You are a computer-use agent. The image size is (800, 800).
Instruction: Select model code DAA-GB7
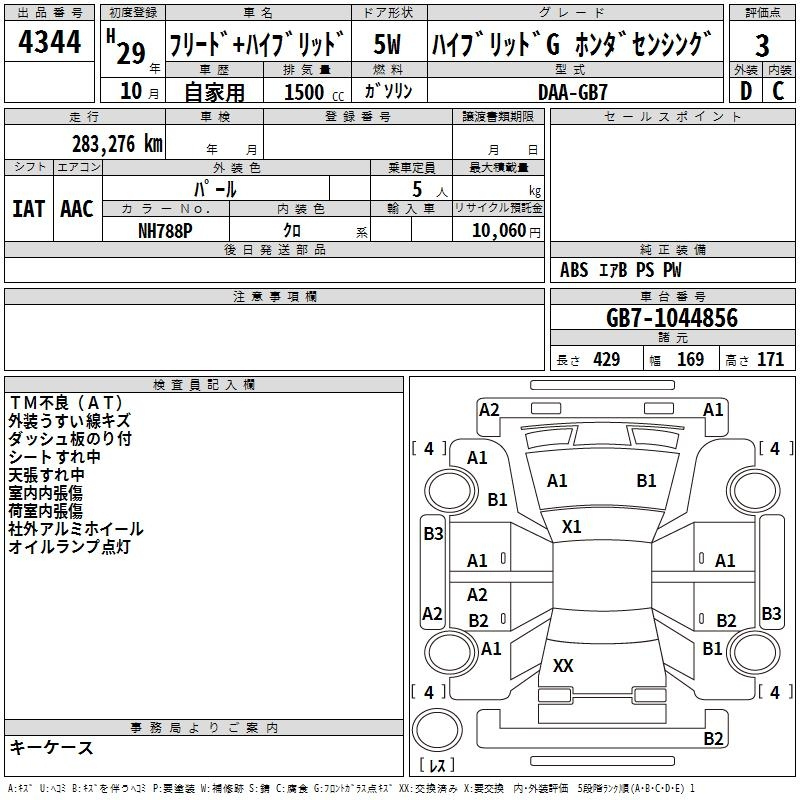573,92
